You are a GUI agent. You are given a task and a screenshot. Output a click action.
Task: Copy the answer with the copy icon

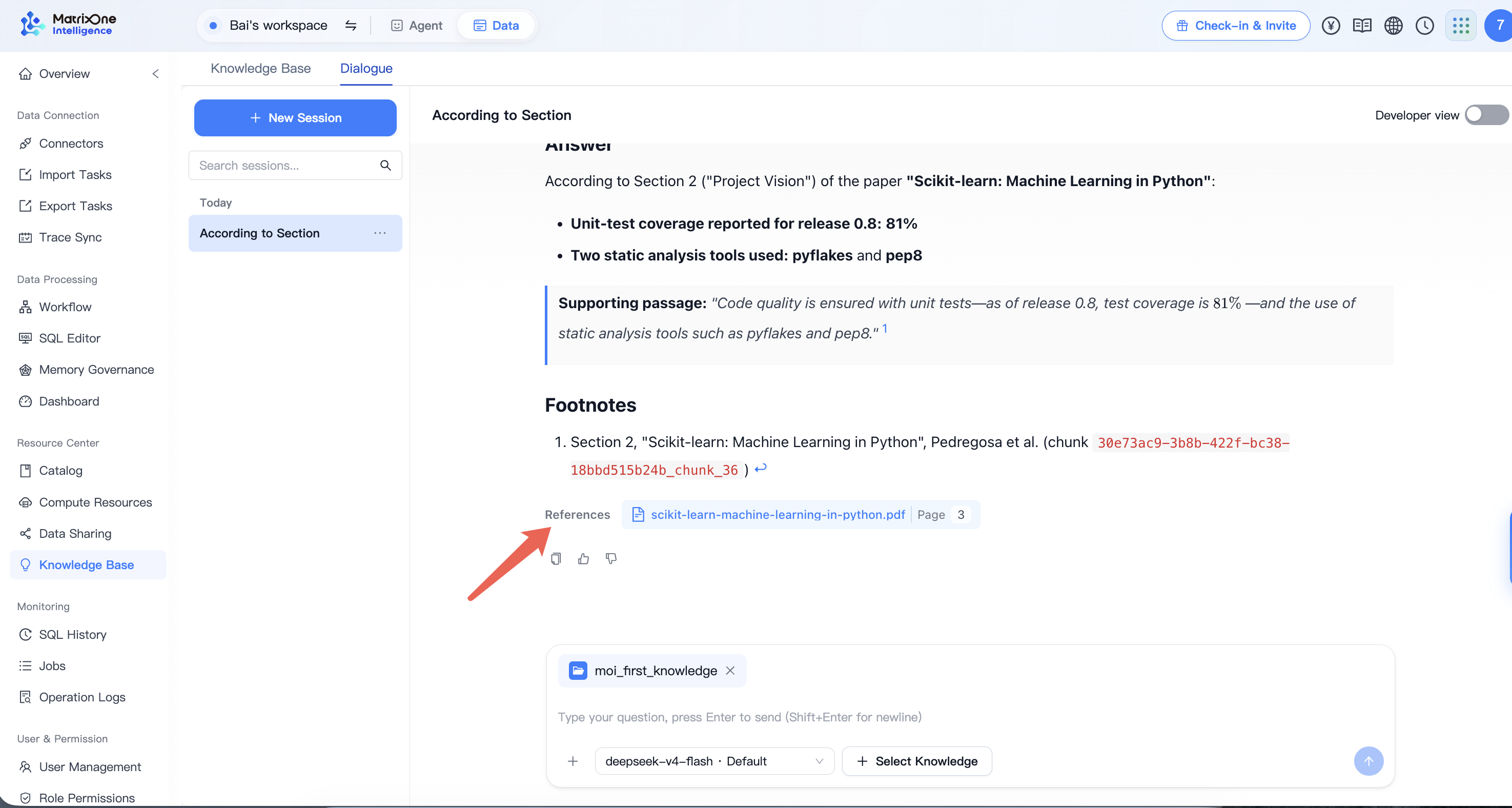[x=556, y=558]
